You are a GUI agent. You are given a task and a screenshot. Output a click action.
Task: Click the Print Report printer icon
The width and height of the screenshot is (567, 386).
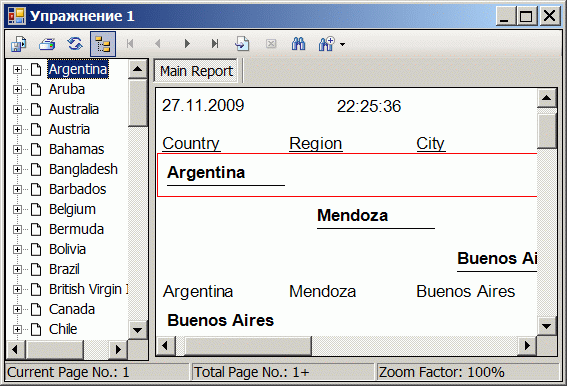coord(47,44)
